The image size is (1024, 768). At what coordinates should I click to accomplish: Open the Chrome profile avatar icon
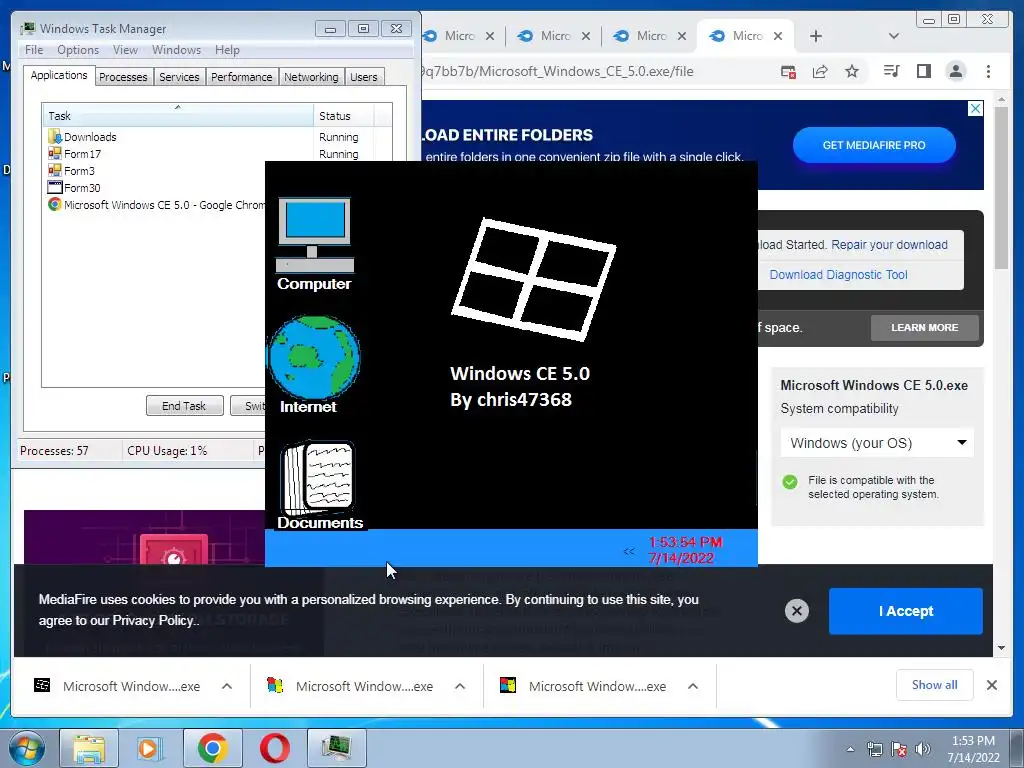click(x=955, y=71)
